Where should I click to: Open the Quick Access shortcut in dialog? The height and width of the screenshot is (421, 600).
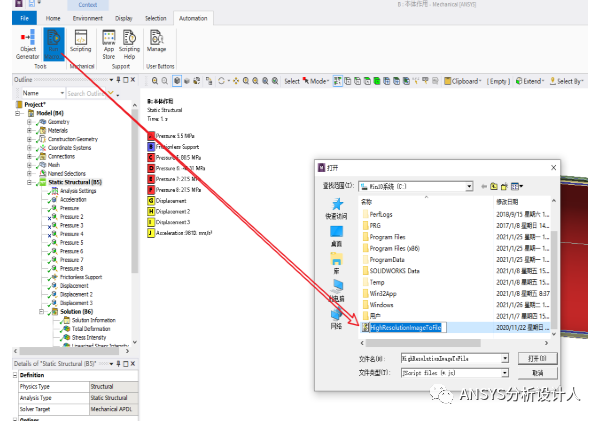336,209
